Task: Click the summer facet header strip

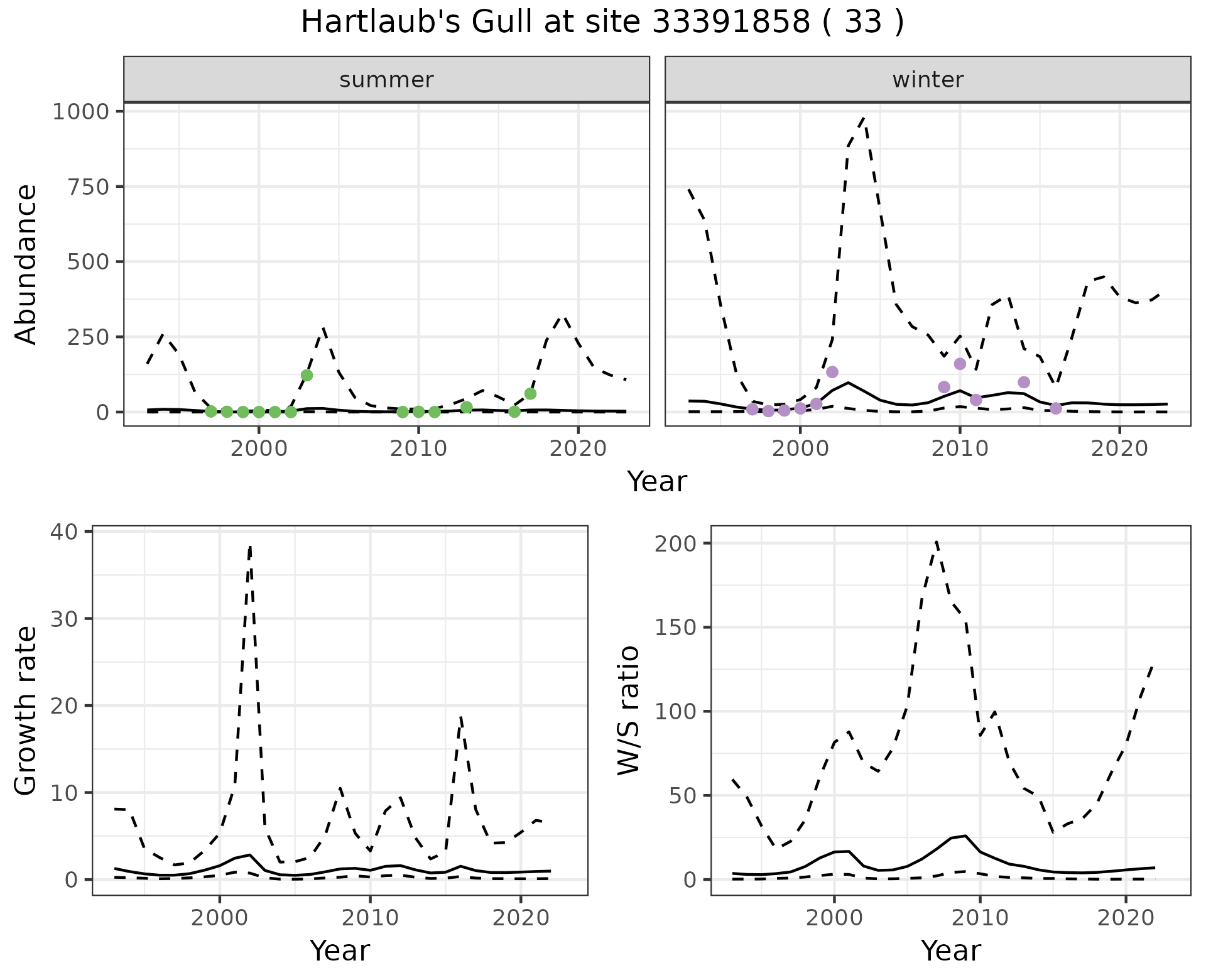Action: point(386,80)
